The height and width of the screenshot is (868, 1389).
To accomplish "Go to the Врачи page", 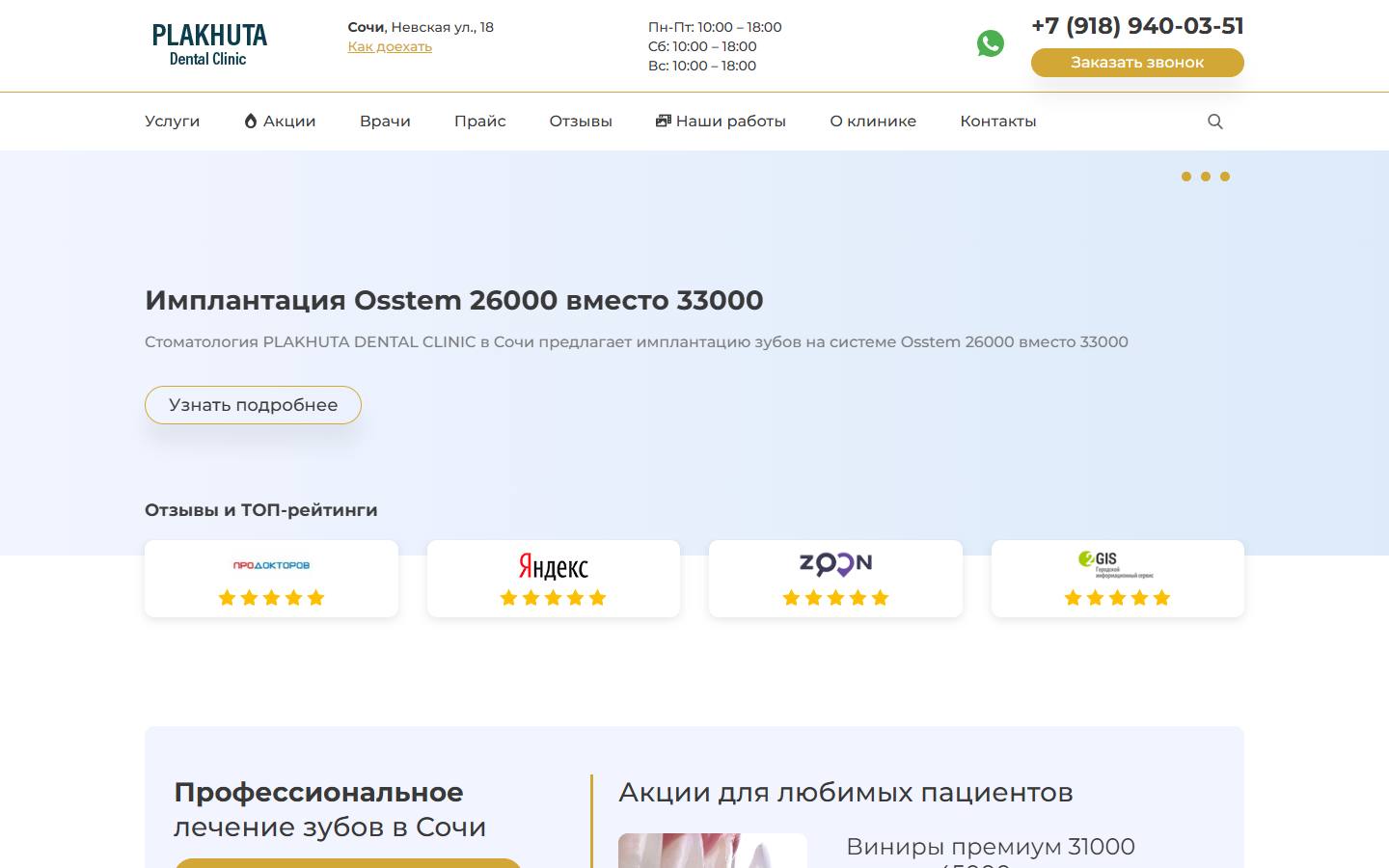I will [385, 122].
